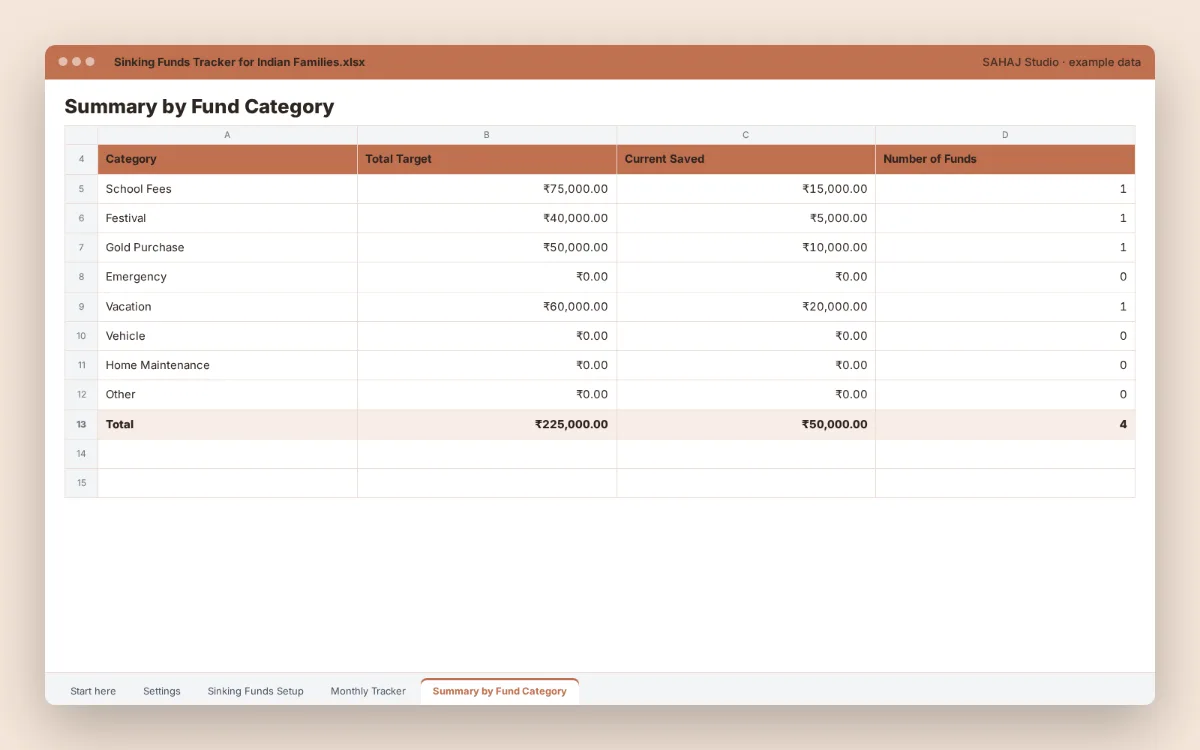Select the Summary by Fund Category tab
The height and width of the screenshot is (750, 1200).
click(500, 691)
